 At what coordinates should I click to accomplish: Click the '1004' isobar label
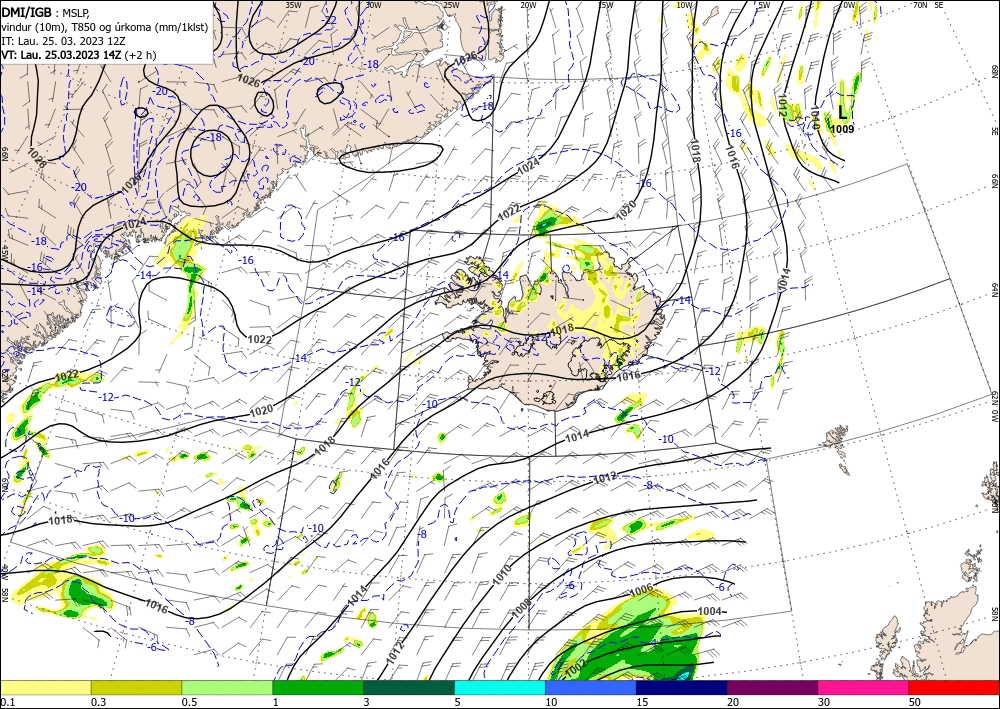coord(710,611)
